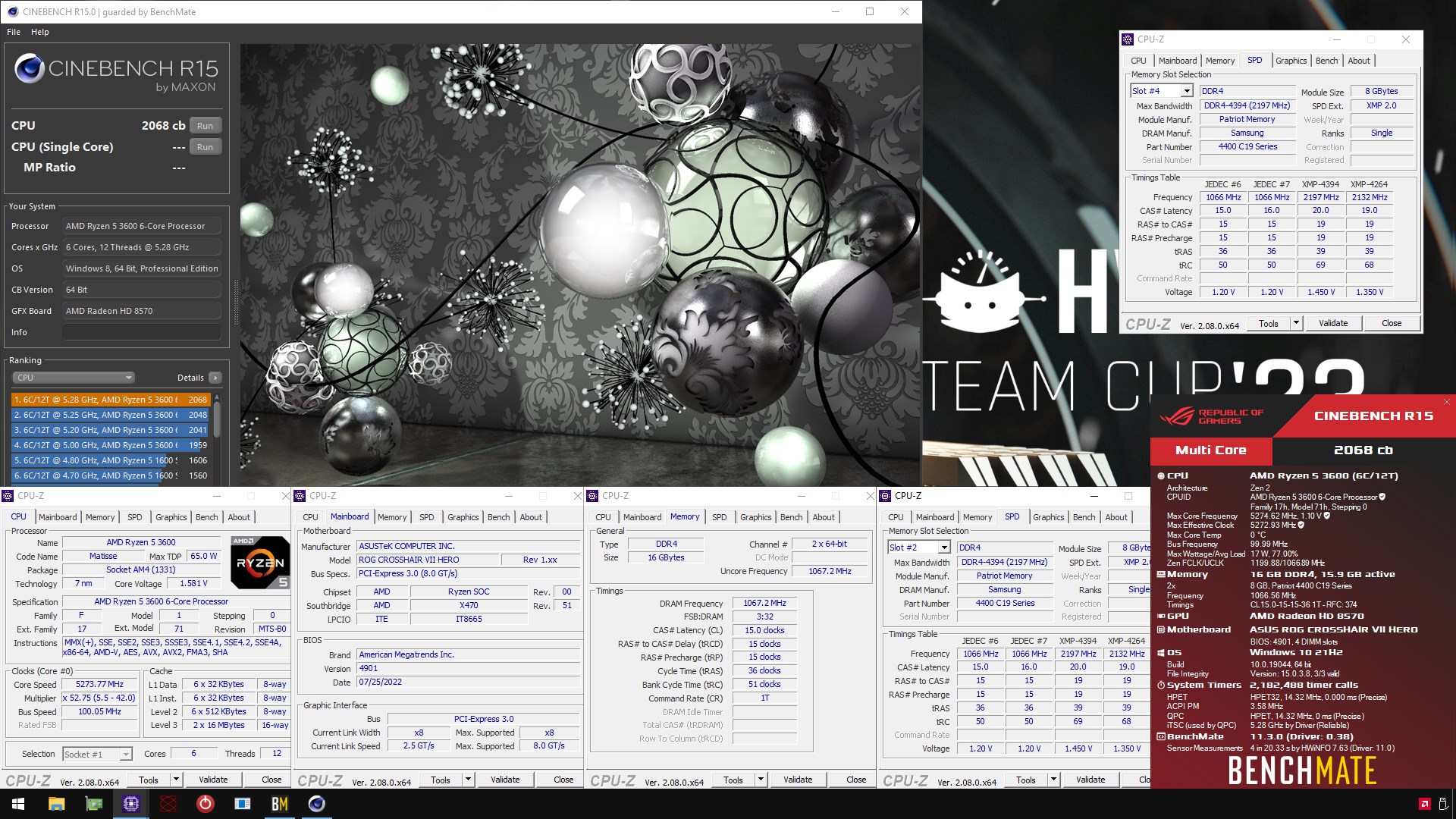The height and width of the screenshot is (819, 1456).
Task: Open Memory tab in CPU-Z CPU window
Action: (100, 517)
